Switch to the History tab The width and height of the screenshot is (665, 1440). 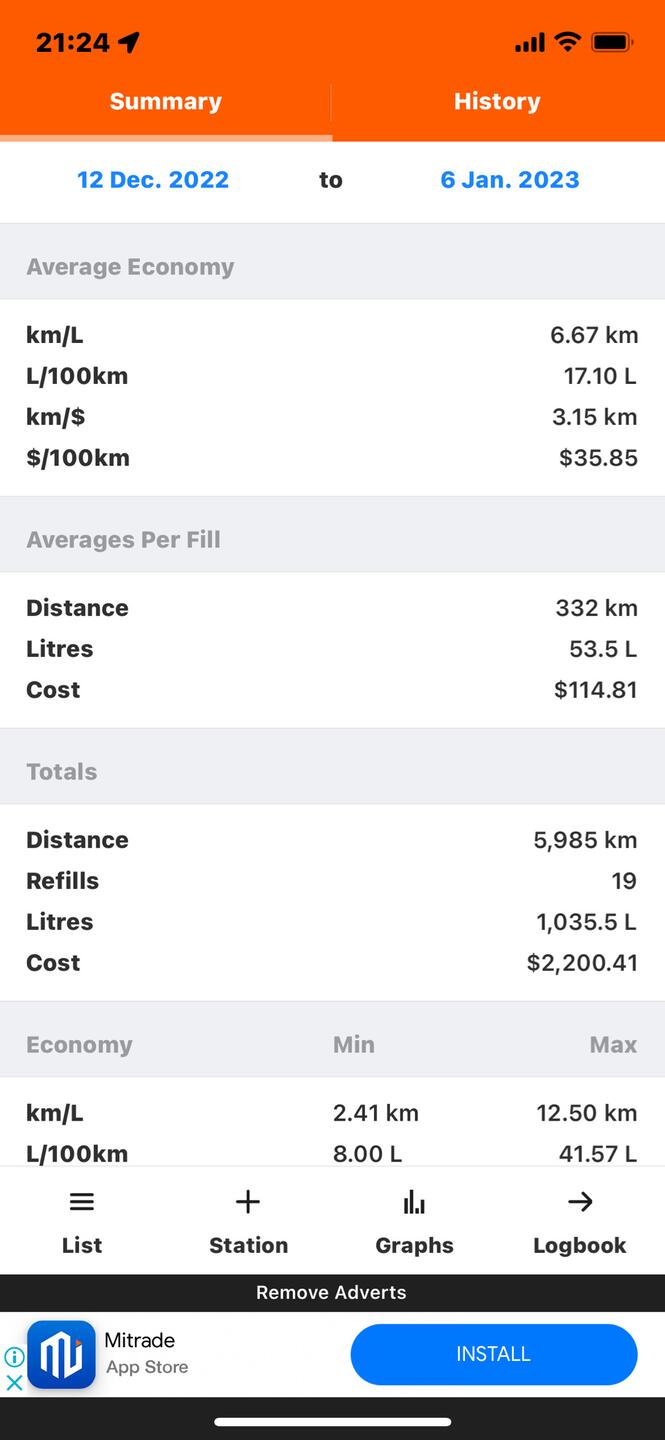click(497, 101)
